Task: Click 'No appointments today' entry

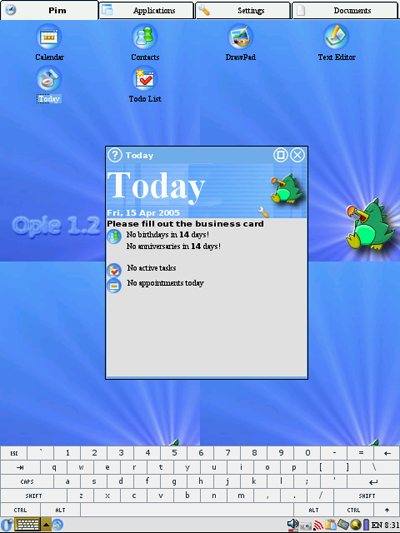Action: tap(165, 283)
